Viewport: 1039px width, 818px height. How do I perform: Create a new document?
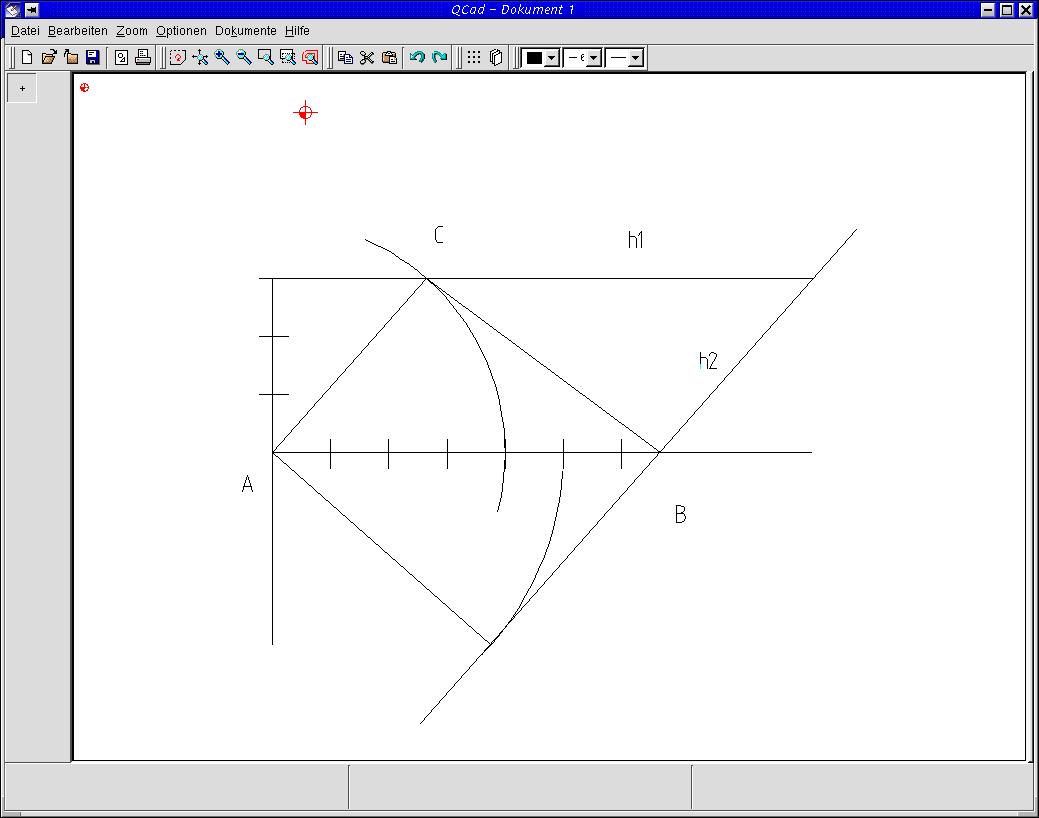coord(27,58)
